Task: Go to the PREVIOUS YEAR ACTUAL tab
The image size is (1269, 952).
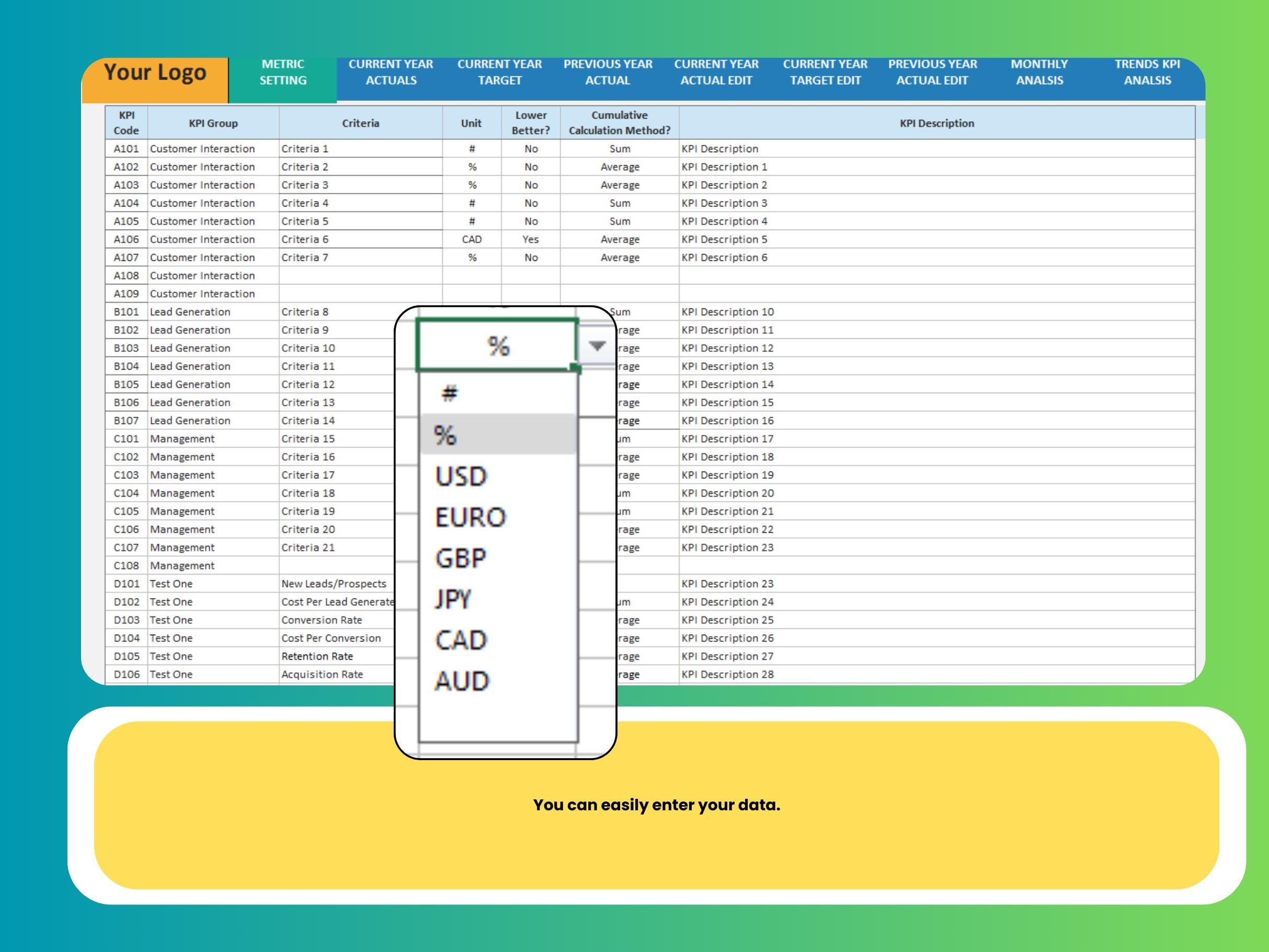Action: tap(608, 72)
